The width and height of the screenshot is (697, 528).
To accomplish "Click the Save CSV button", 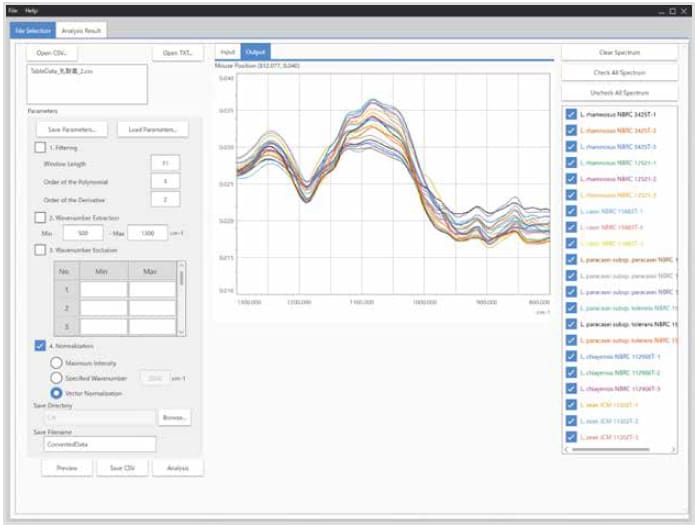I will [x=122, y=468].
